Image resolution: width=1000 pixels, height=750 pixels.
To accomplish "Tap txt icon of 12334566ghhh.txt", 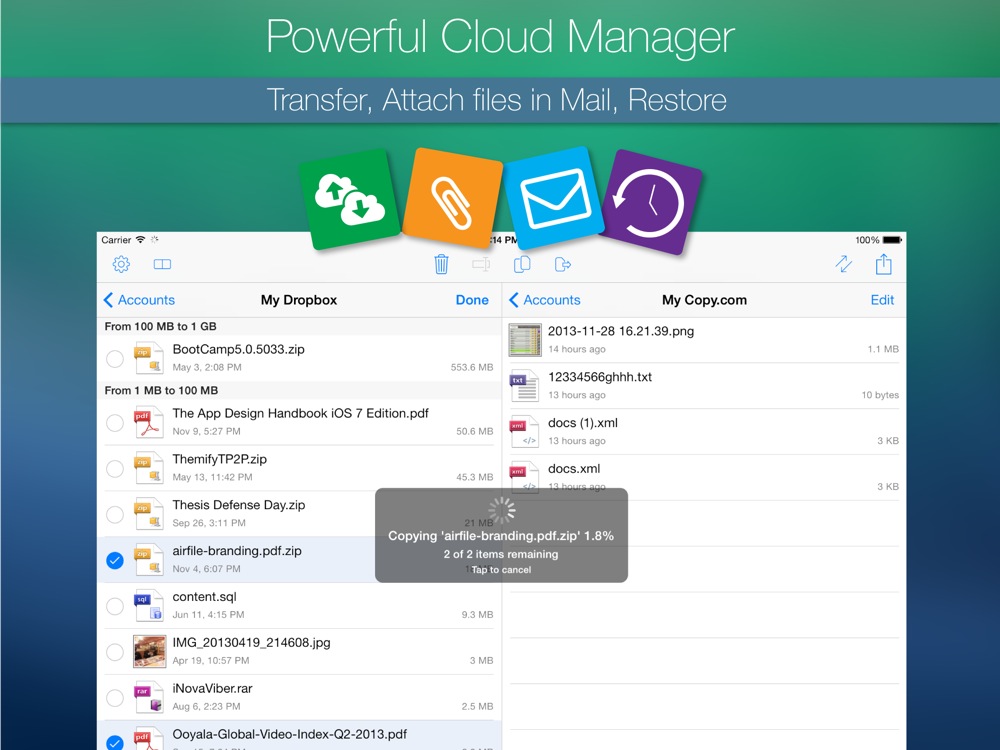I will pos(524,386).
